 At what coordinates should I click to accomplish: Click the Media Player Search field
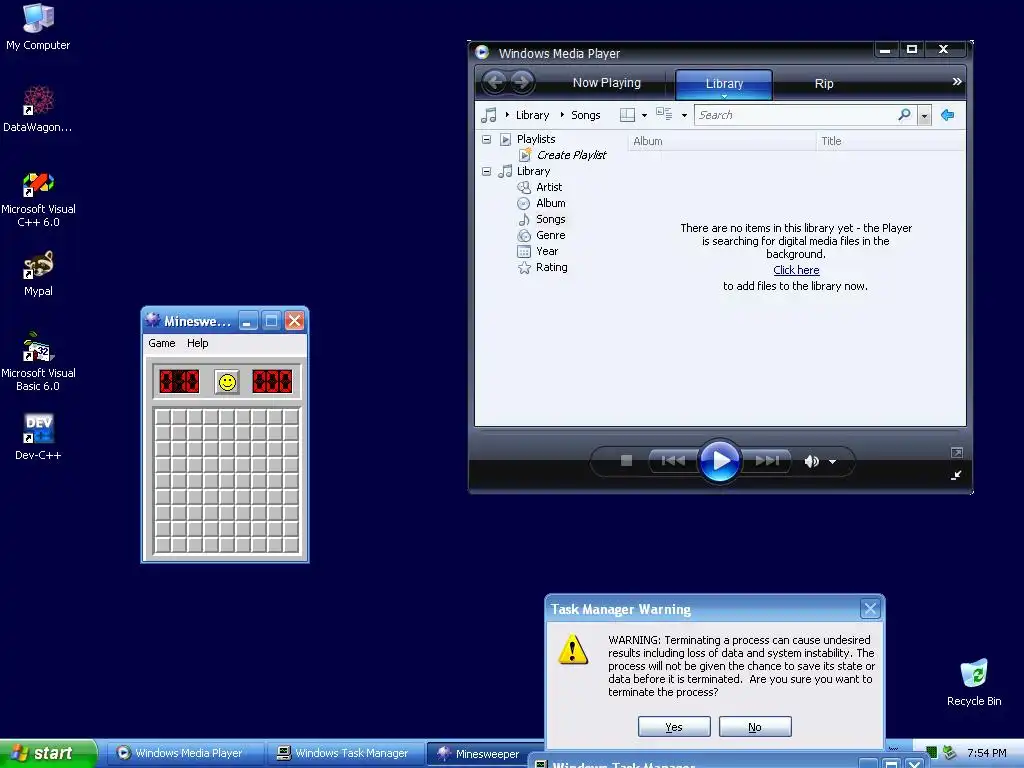coord(795,115)
